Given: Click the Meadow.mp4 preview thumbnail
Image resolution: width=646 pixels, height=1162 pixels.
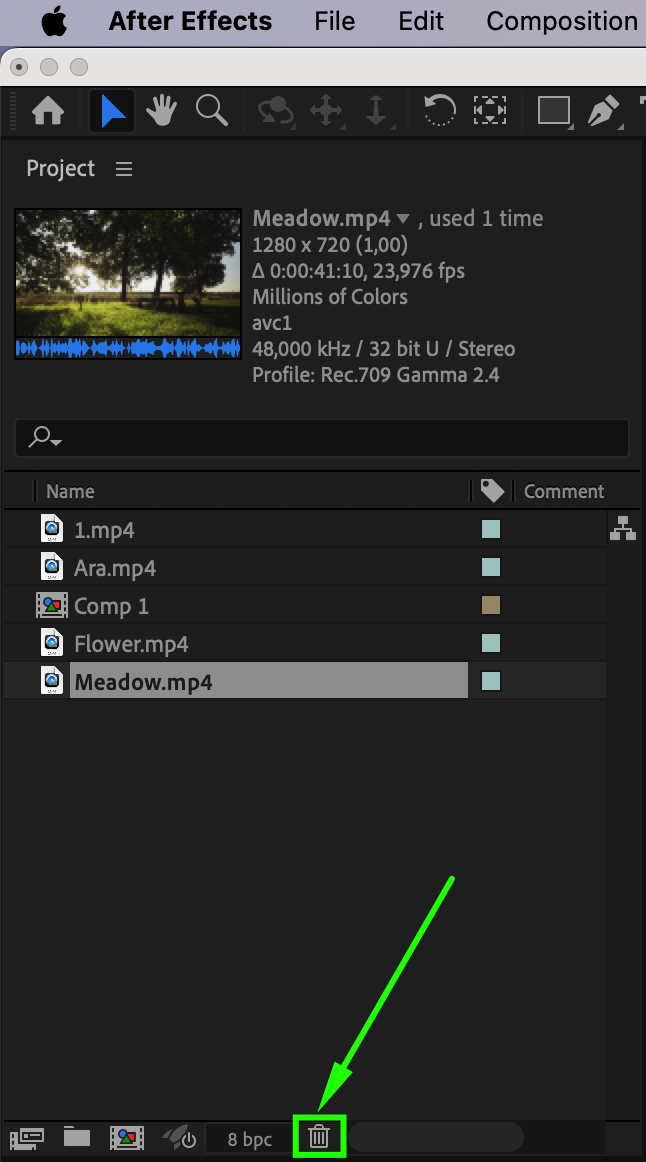Looking at the screenshot, I should click(x=128, y=284).
